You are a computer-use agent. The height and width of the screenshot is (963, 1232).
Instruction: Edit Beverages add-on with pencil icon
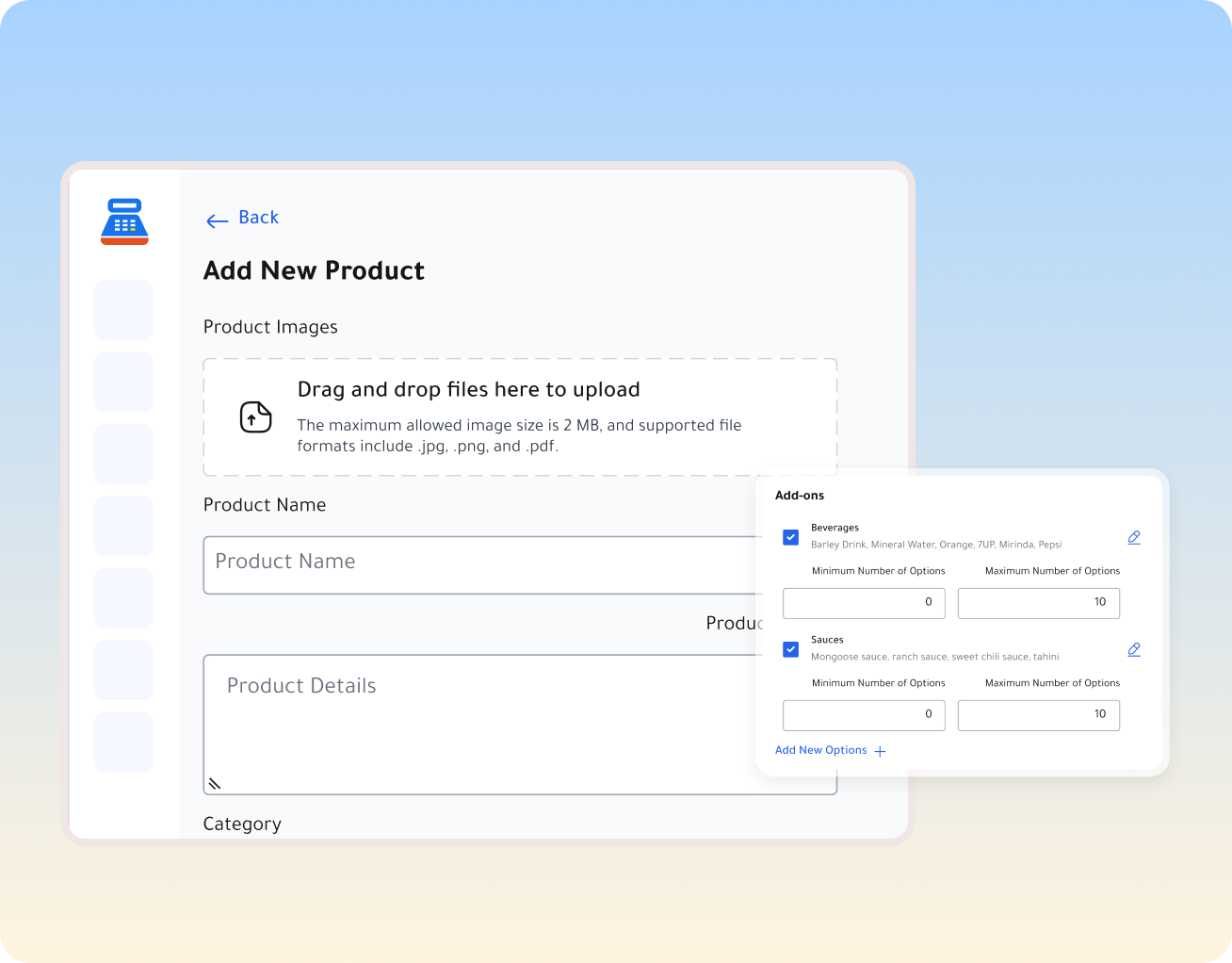(x=1134, y=537)
